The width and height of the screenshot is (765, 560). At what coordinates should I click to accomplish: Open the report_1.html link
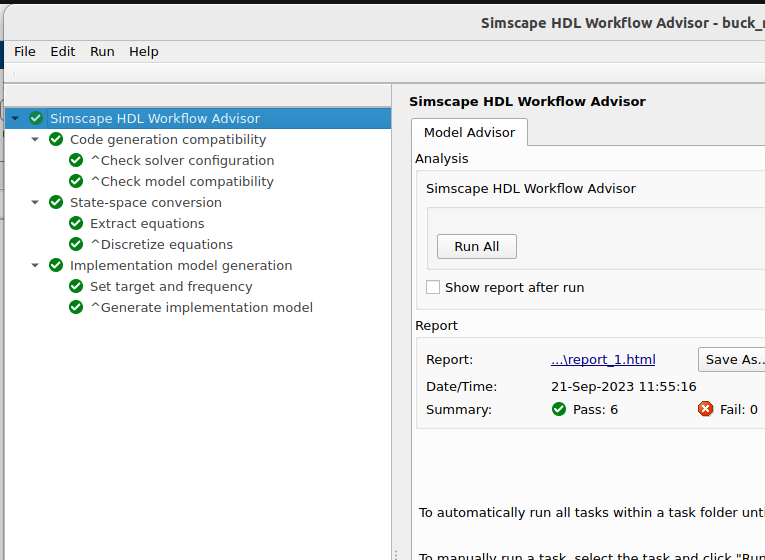coord(603,360)
